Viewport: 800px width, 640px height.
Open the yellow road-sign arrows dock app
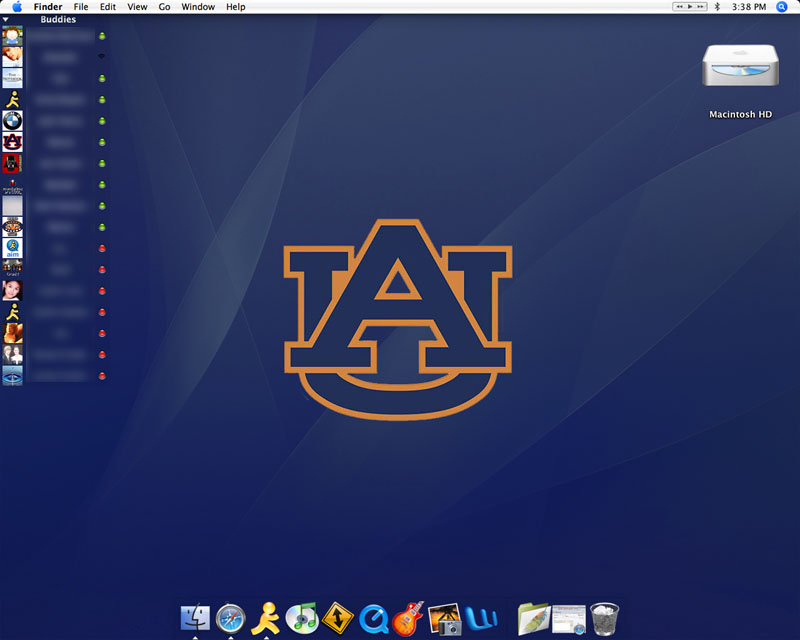tap(338, 619)
